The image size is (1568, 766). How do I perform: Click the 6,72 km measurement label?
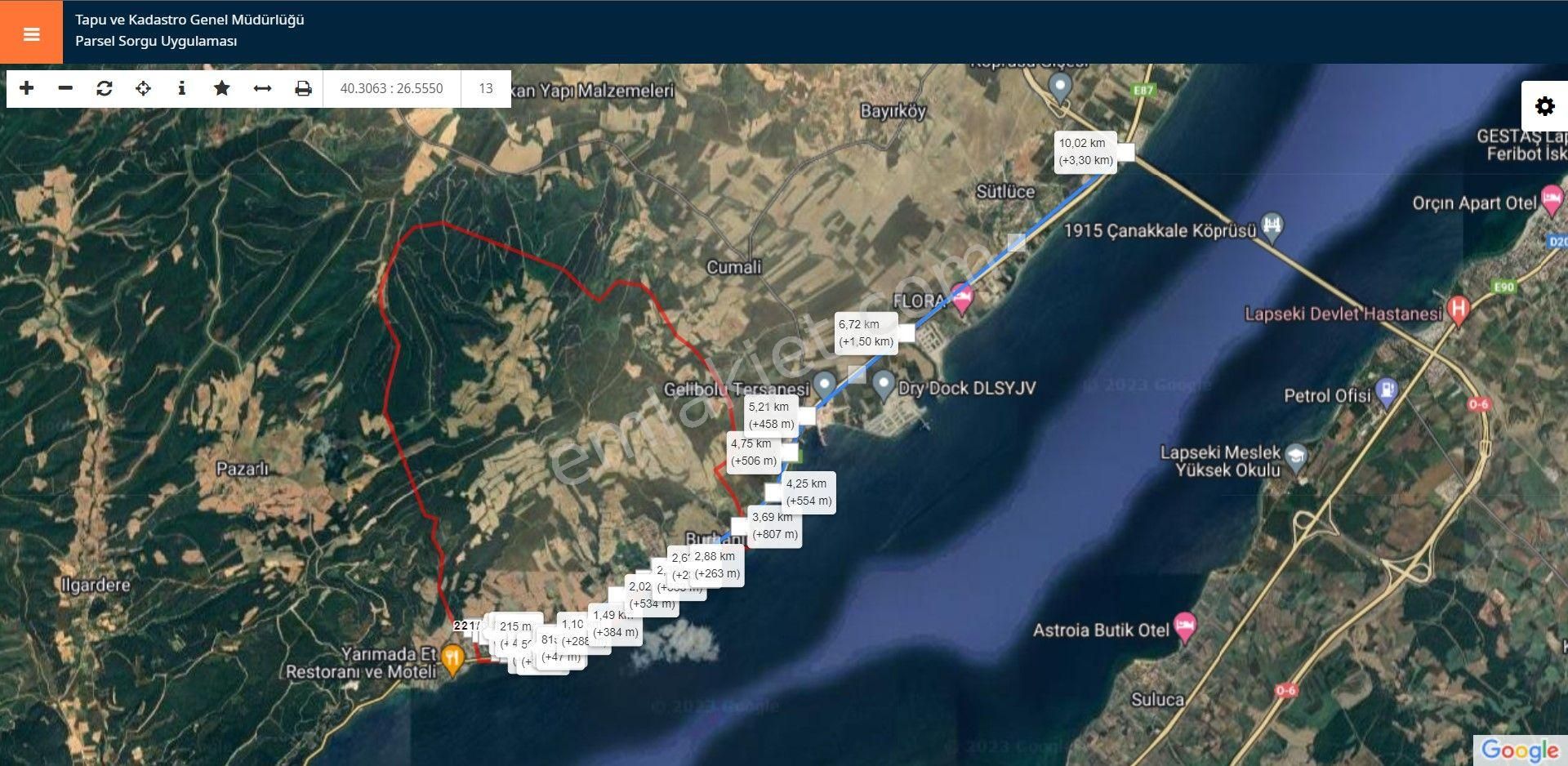(866, 333)
